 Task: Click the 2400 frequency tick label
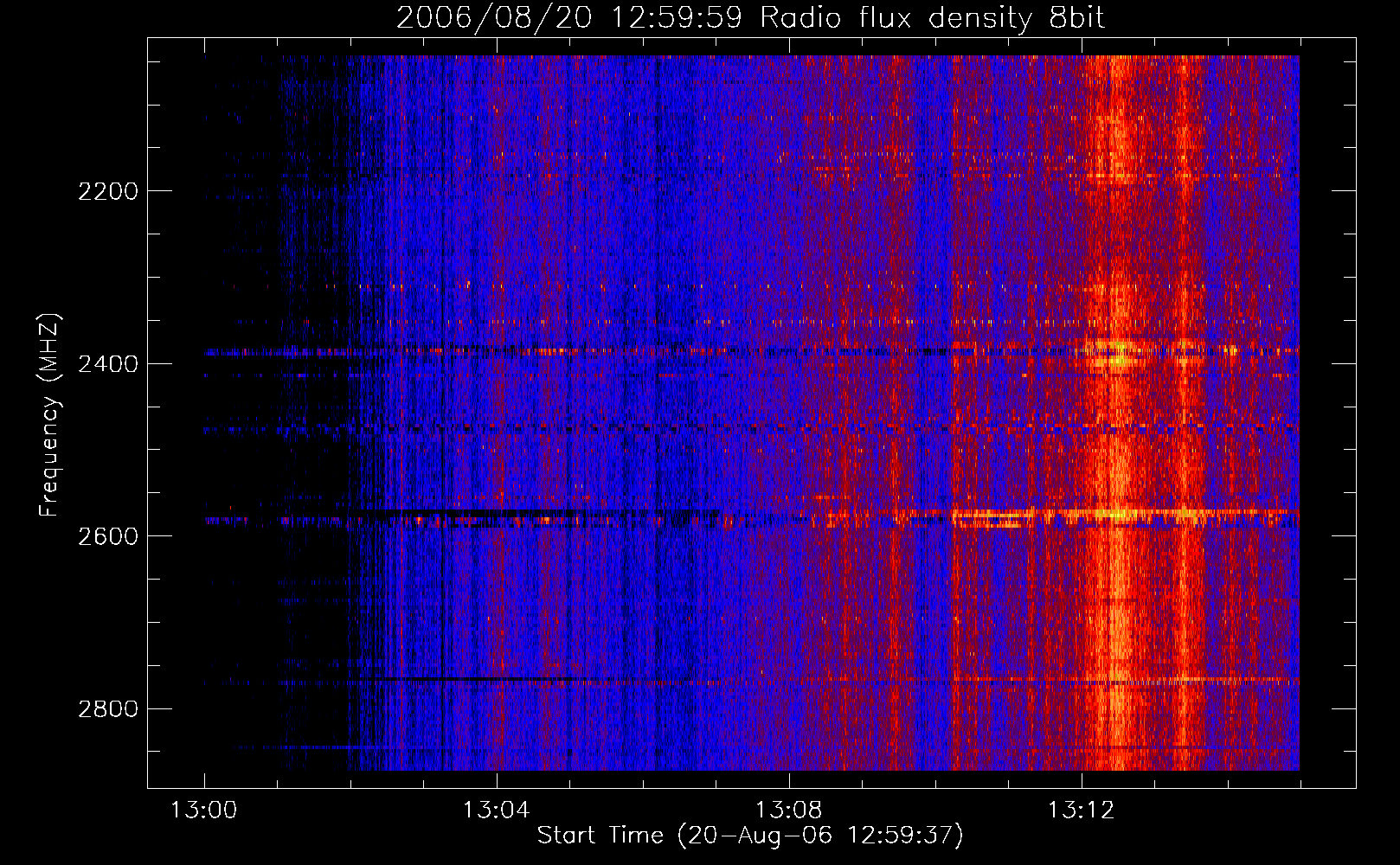click(x=108, y=364)
